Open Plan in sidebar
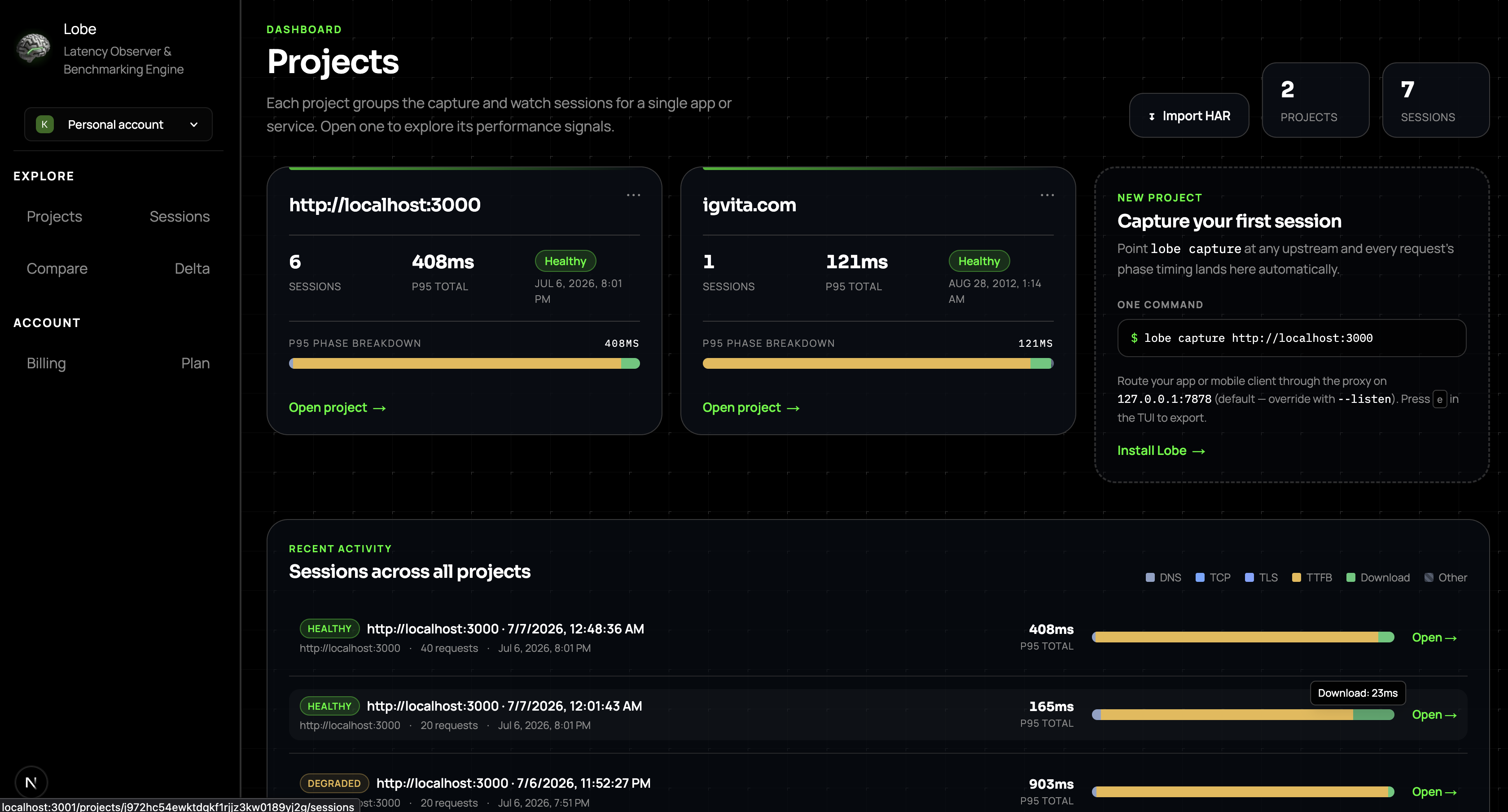Screen dimensions: 1508x812 click(196, 363)
